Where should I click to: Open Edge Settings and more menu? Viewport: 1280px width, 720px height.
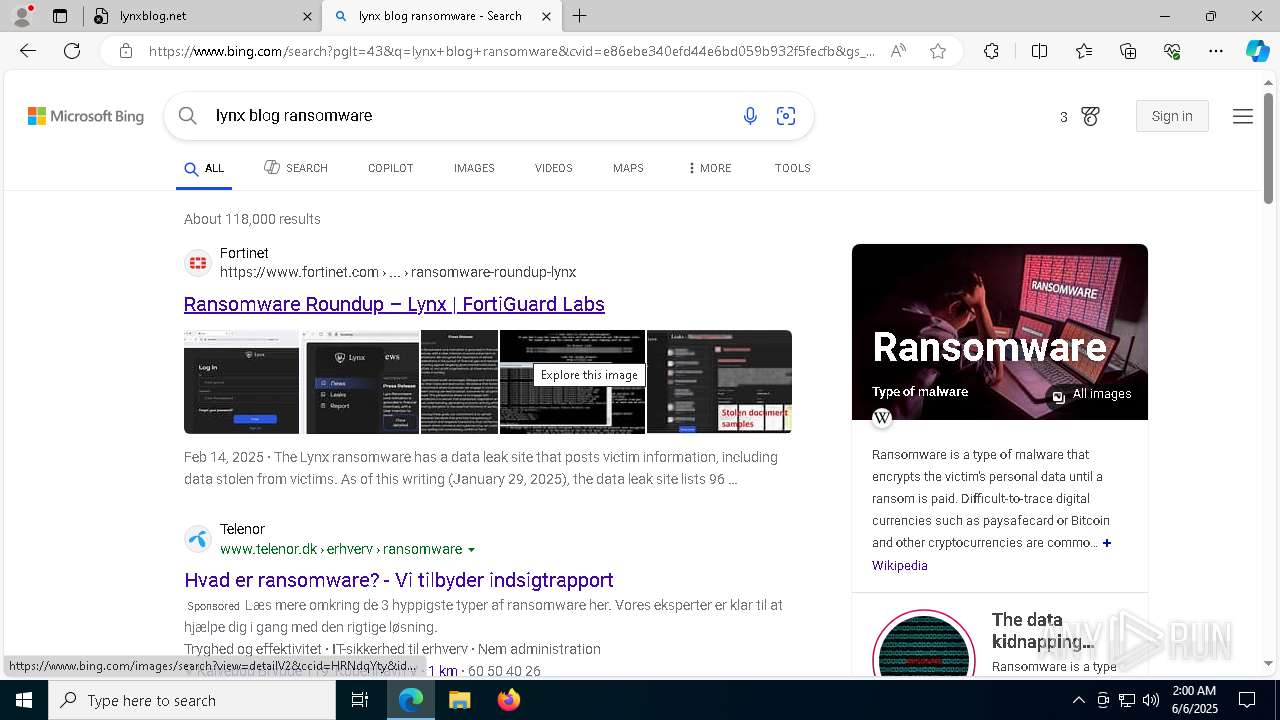coord(1216,51)
